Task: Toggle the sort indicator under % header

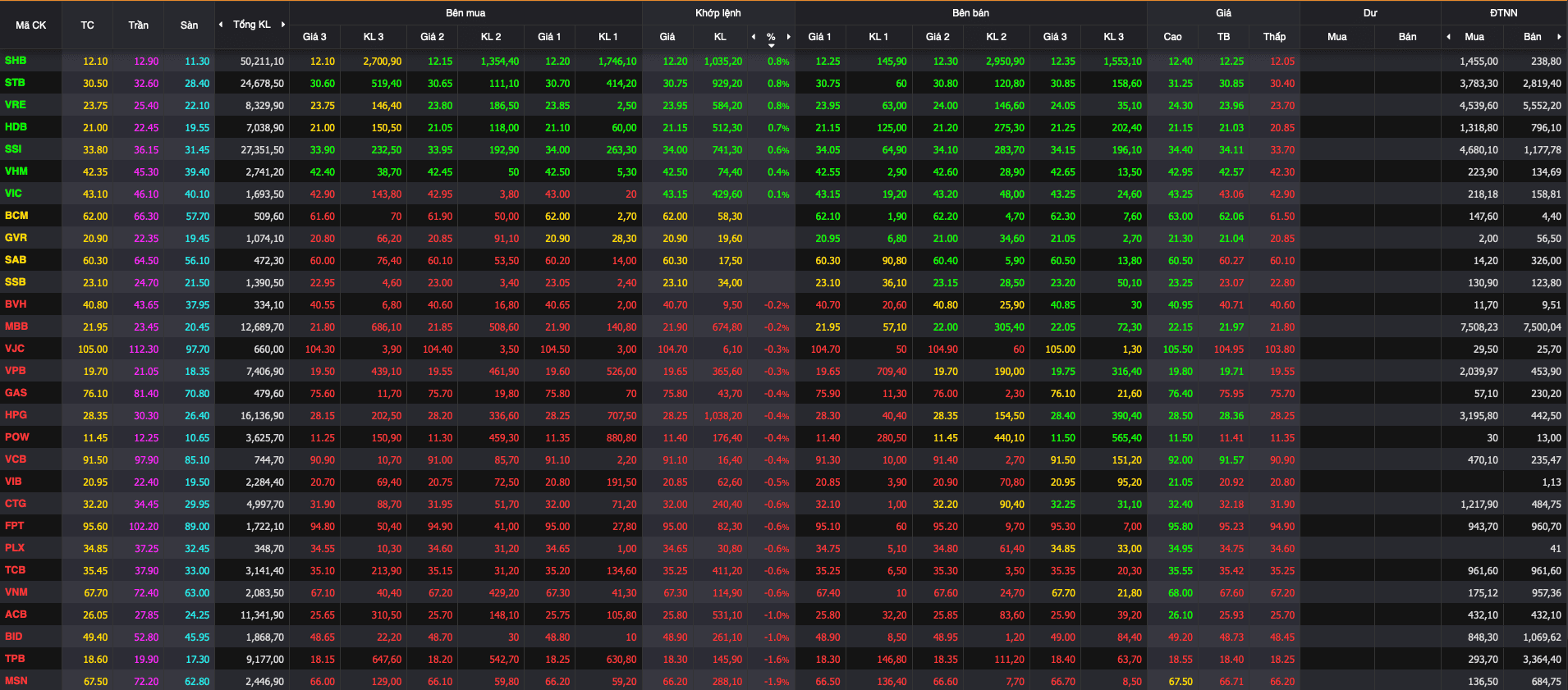Action: point(772,46)
